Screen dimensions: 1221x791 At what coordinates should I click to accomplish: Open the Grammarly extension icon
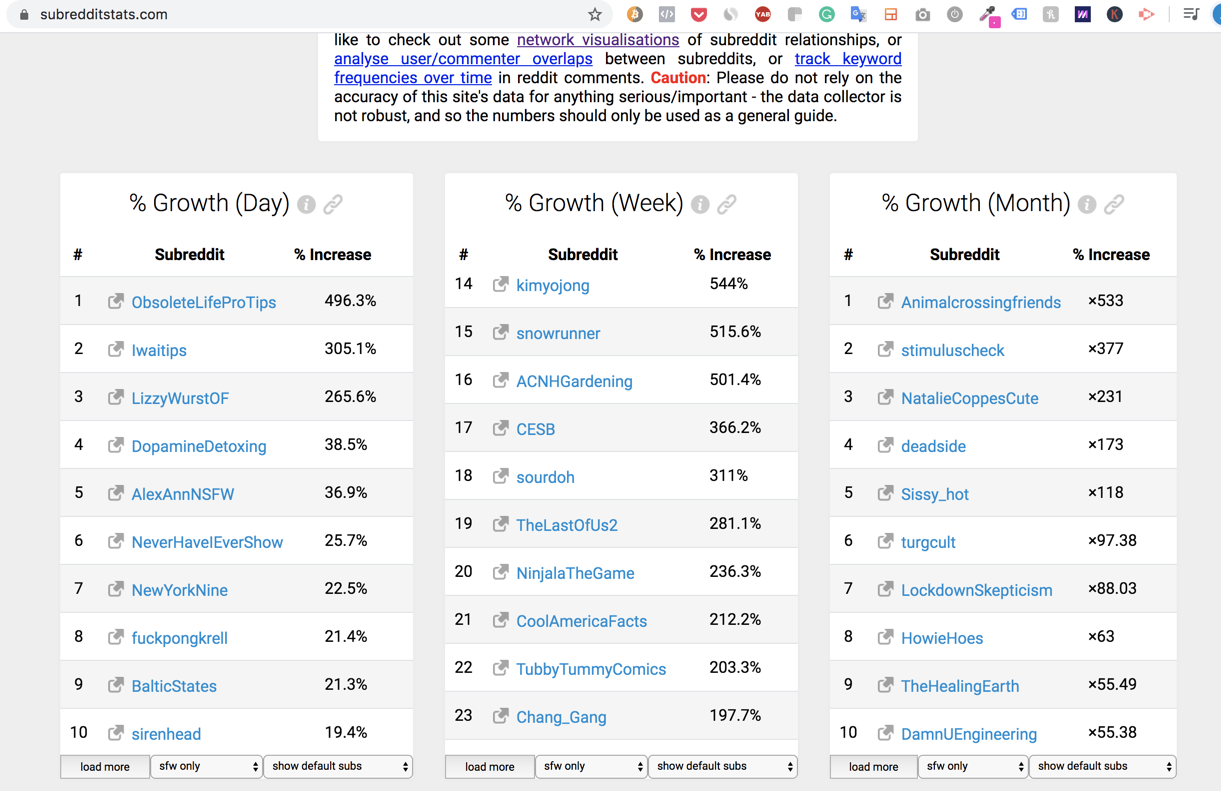[827, 14]
